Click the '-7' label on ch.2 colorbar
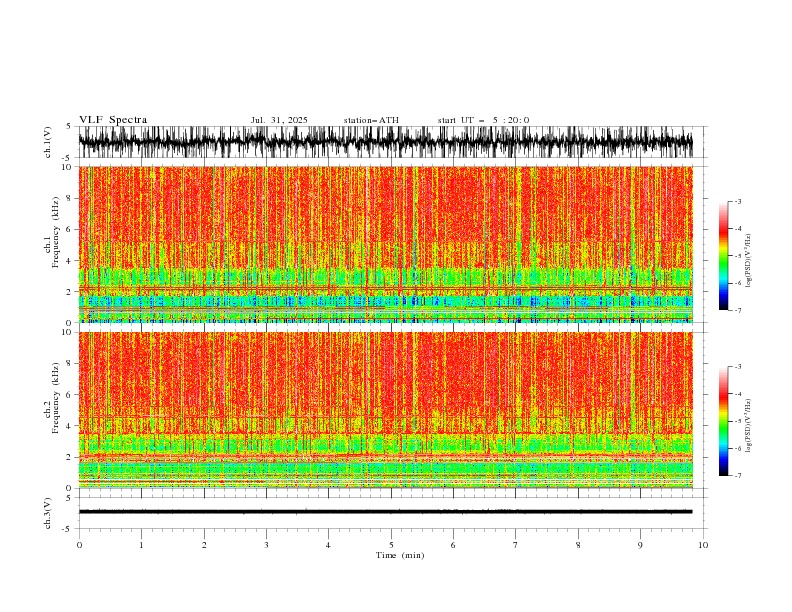Screen dimensions: 792x612 click(x=737, y=475)
